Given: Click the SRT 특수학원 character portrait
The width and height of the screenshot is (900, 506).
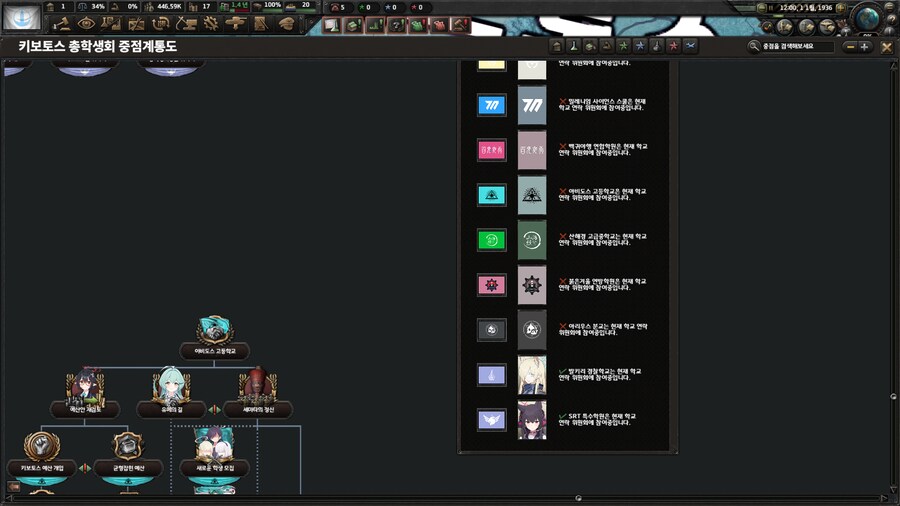Looking at the screenshot, I should [532, 420].
